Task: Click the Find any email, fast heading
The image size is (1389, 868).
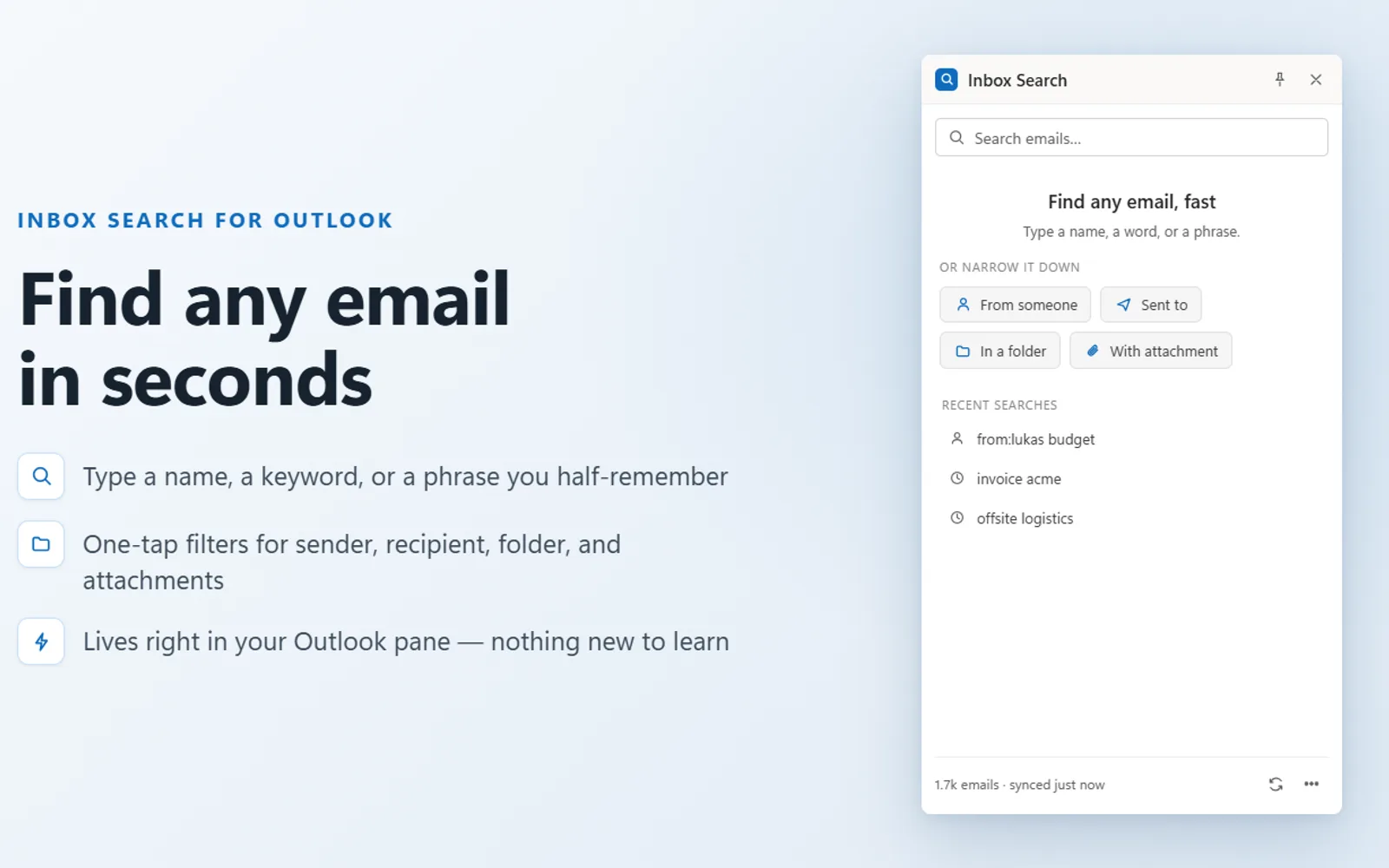Action: 1131,202
